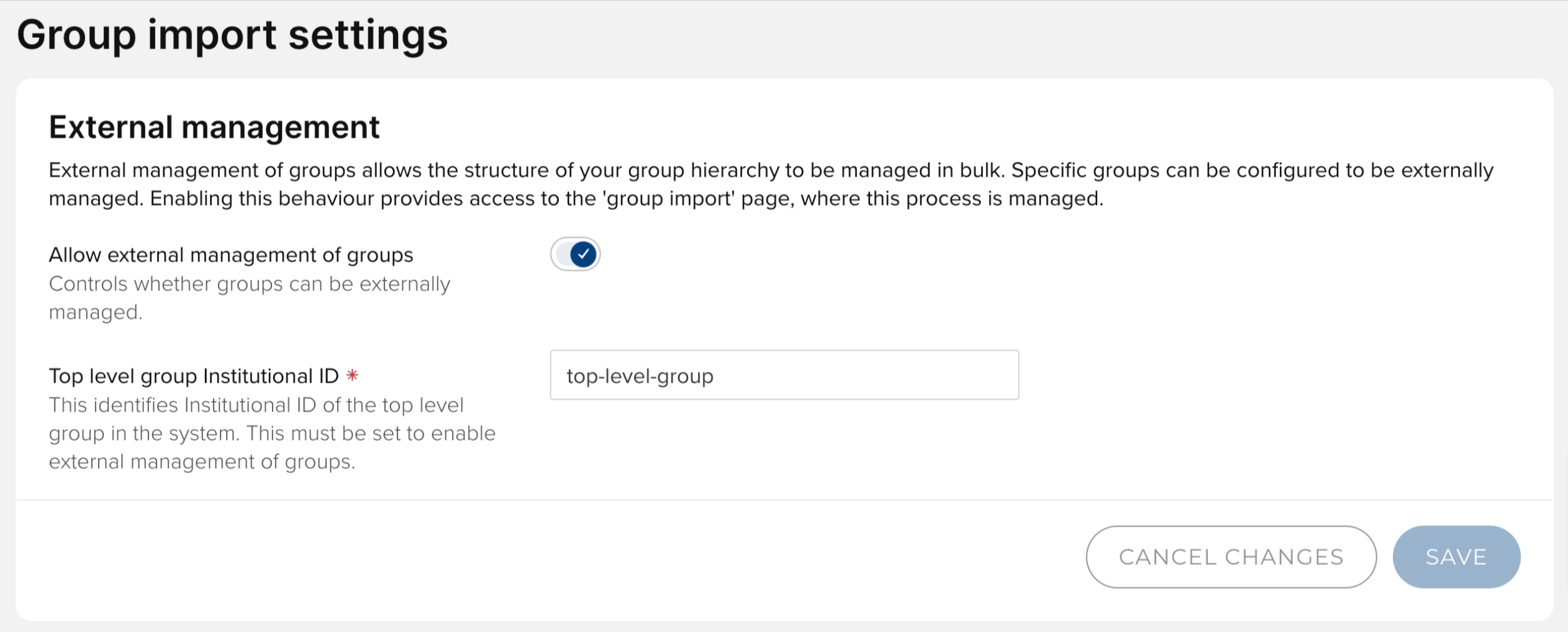Disable the external management of groups toggle
Viewport: 1568px width, 632px height.
pos(575,254)
